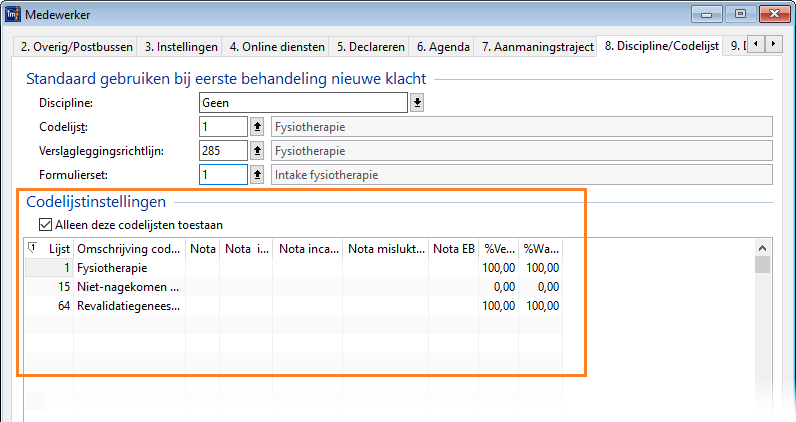Select the Niet-nagekomen row
796x422 pixels.
click(x=293, y=287)
